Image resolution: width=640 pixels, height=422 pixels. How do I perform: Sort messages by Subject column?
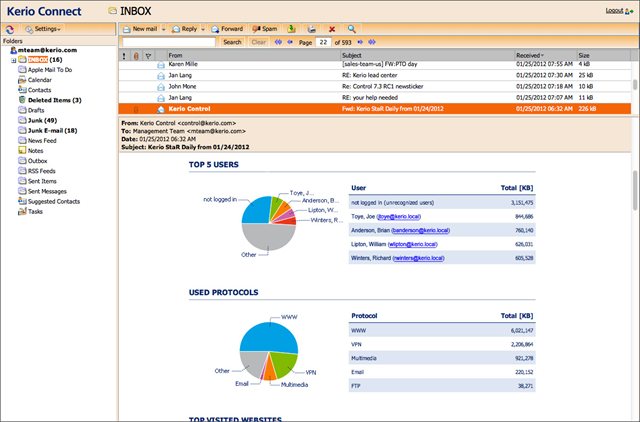pyautogui.click(x=427, y=56)
